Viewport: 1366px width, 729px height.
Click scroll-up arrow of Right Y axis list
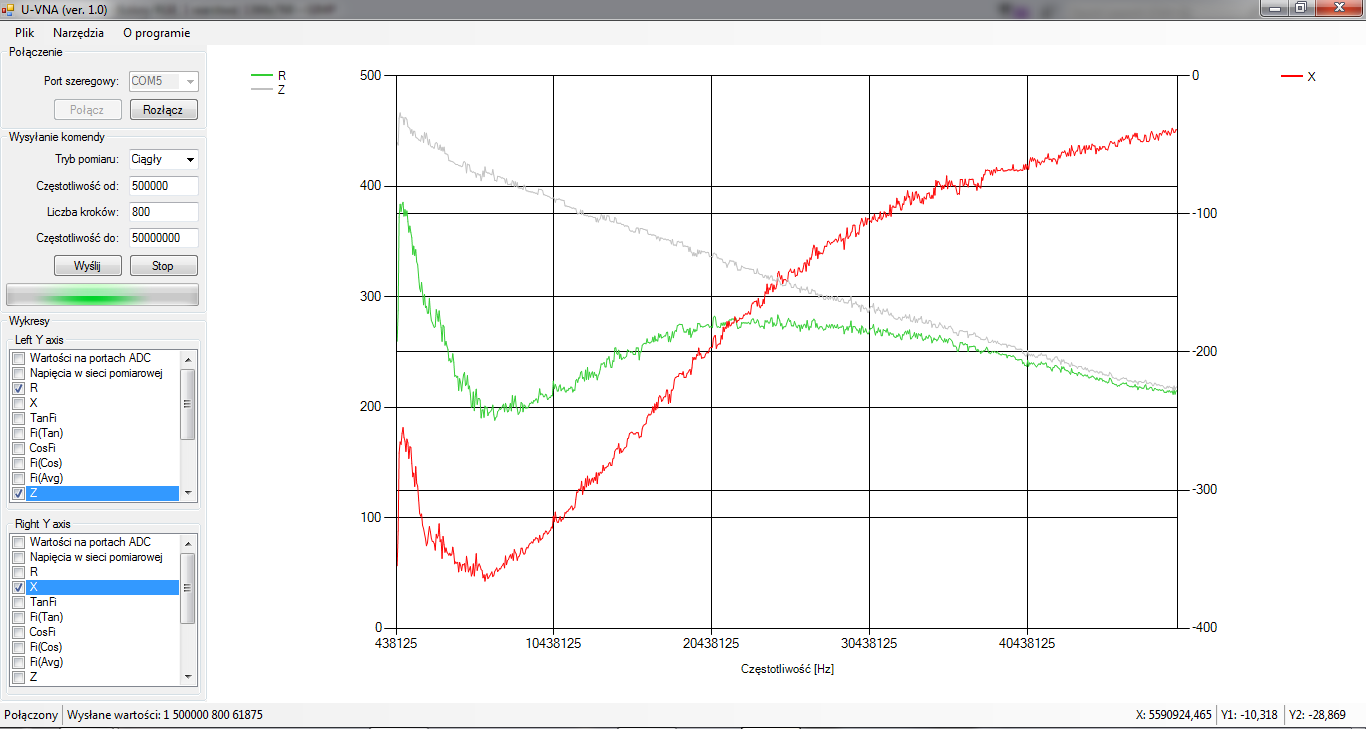(x=187, y=542)
